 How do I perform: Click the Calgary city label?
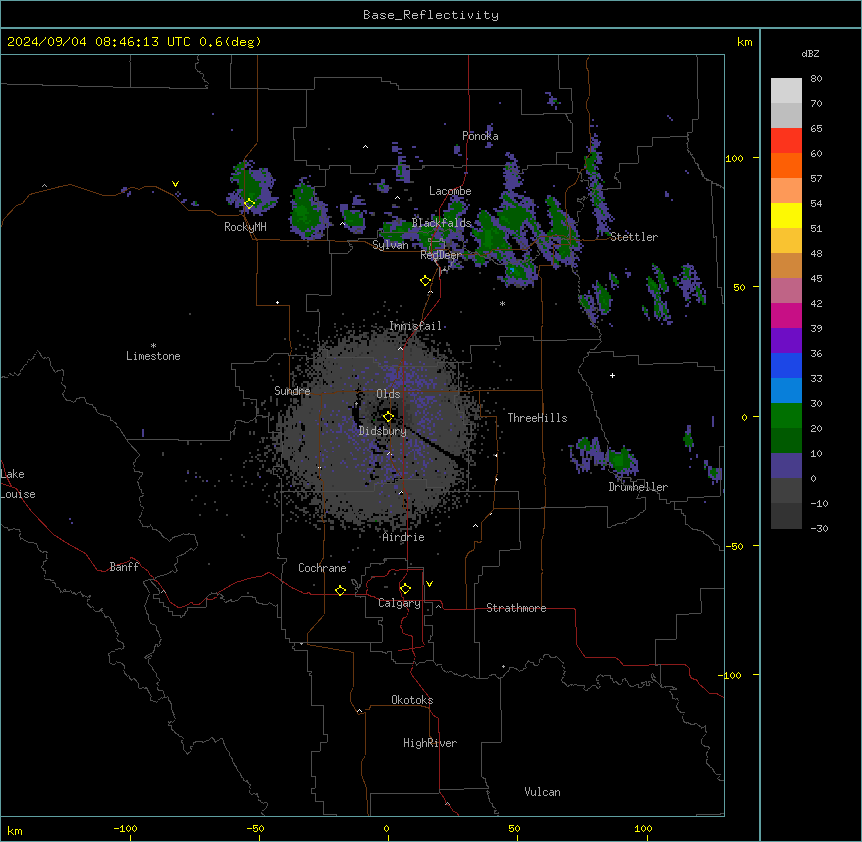pyautogui.click(x=400, y=603)
